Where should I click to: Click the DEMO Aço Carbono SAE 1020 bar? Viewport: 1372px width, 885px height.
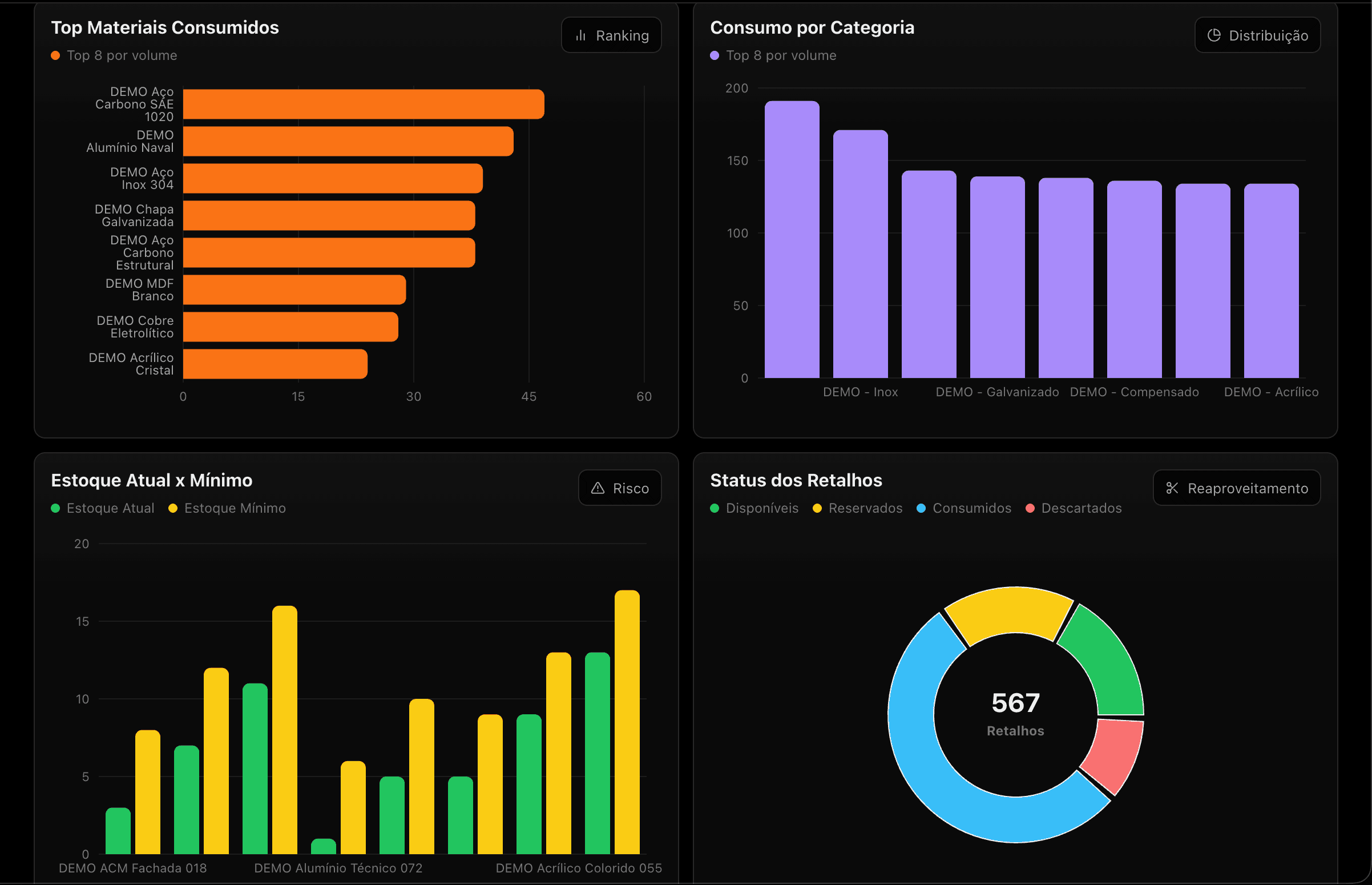click(364, 104)
